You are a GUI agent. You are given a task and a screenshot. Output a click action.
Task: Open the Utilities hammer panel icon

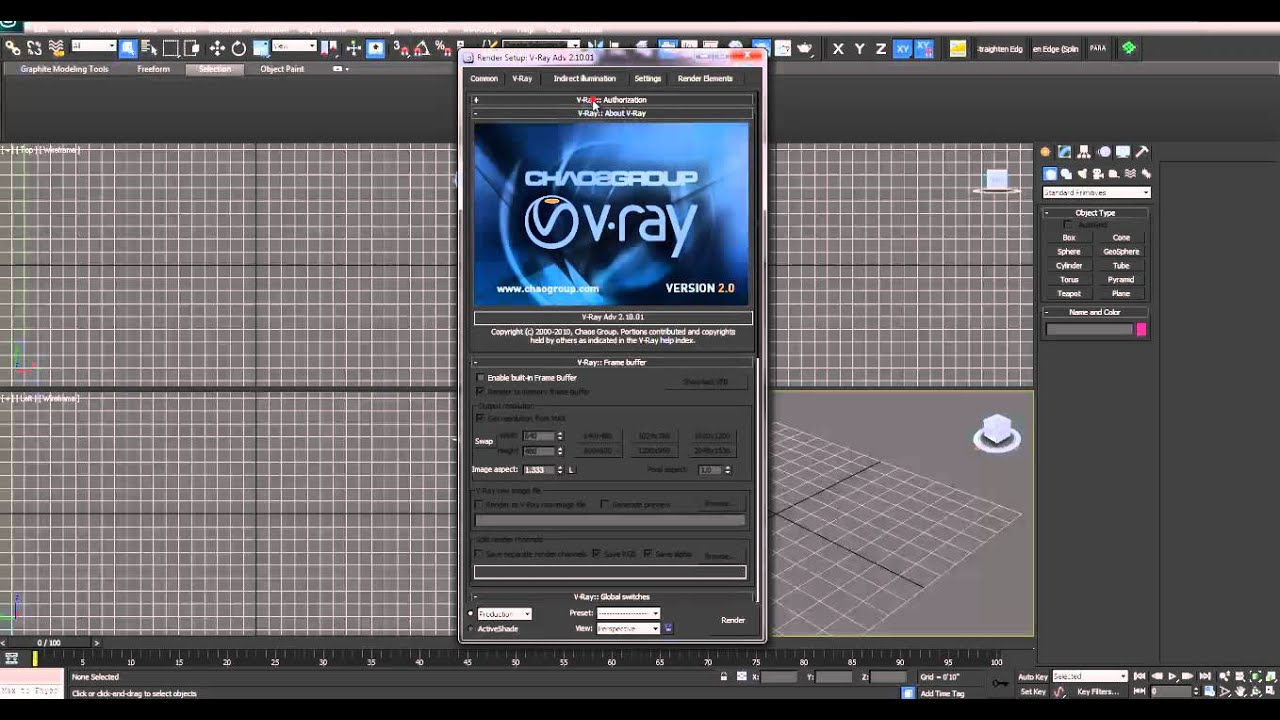(x=1142, y=152)
